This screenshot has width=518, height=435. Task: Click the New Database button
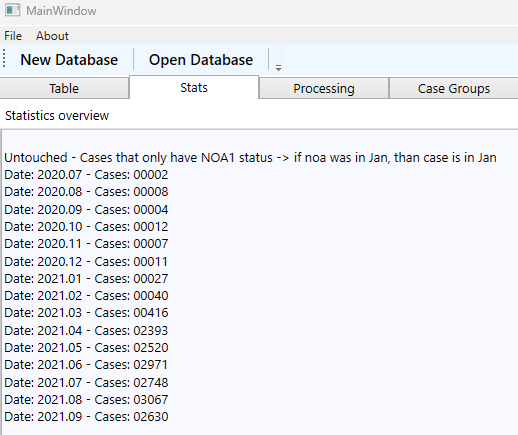coord(69,60)
